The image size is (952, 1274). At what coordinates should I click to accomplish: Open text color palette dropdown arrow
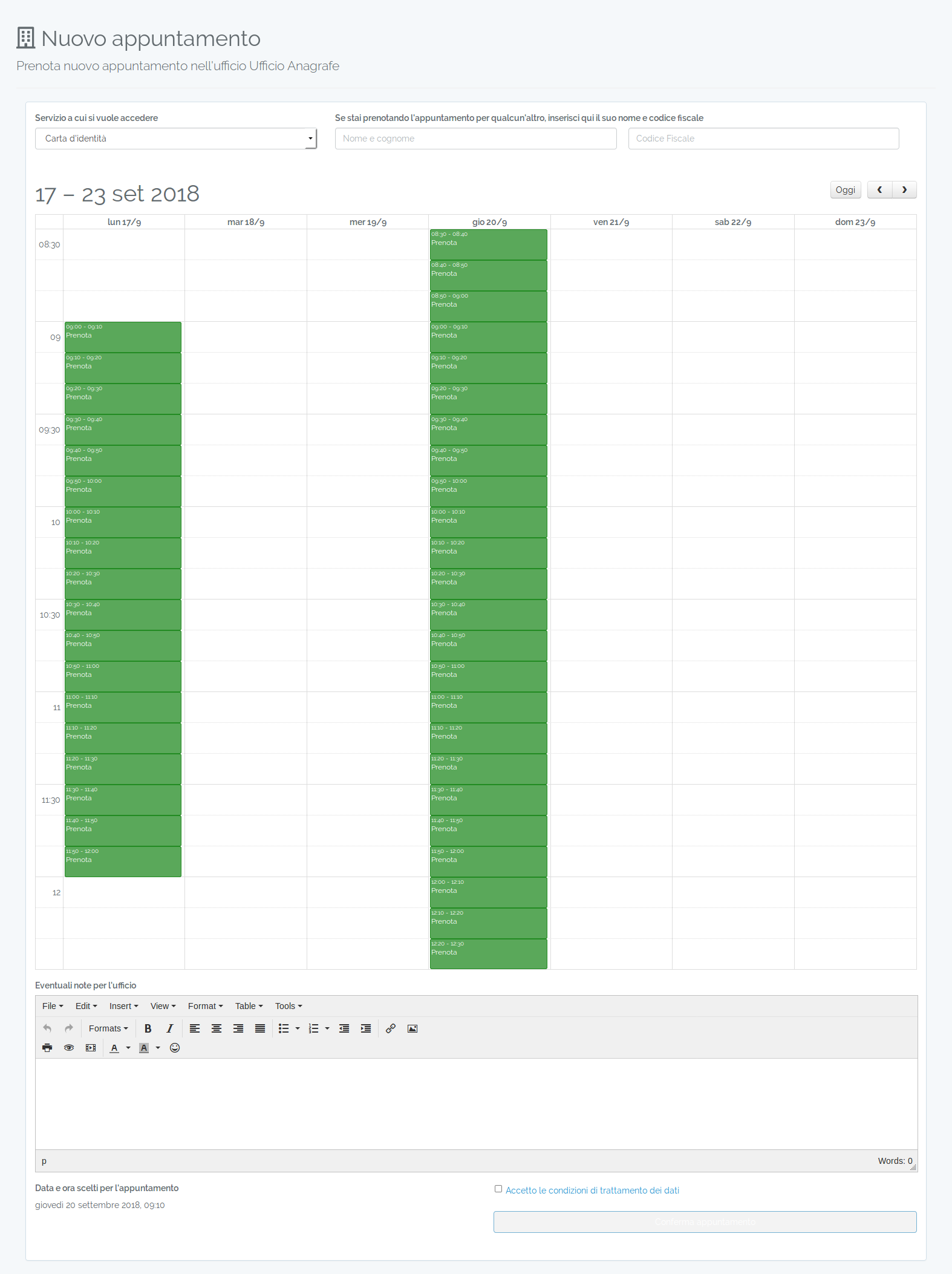[128, 1048]
